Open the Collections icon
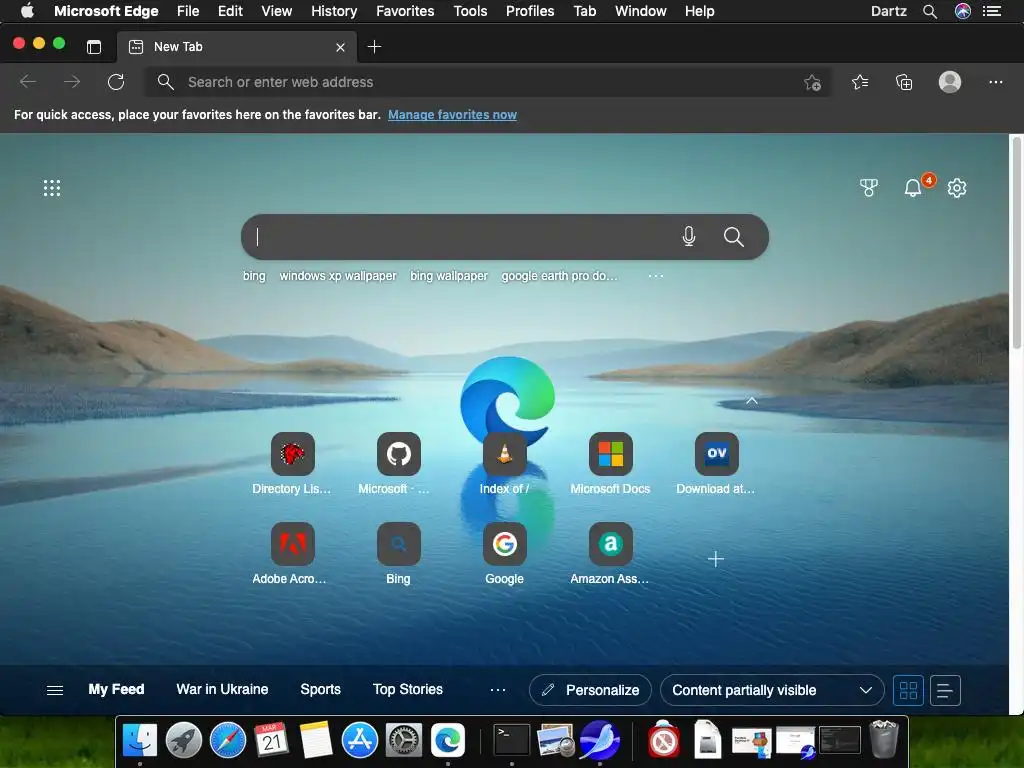 click(x=904, y=82)
